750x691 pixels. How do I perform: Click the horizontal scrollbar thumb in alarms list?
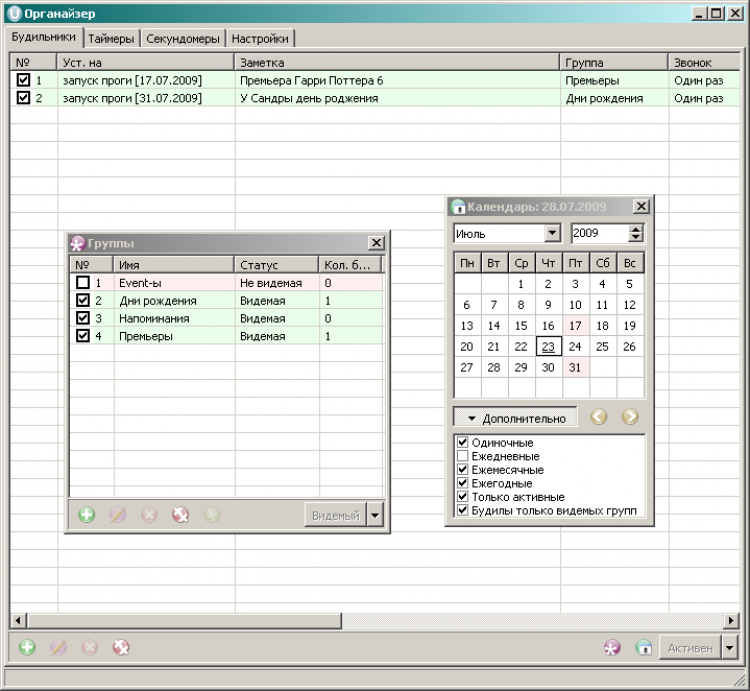pyautogui.click(x=184, y=621)
